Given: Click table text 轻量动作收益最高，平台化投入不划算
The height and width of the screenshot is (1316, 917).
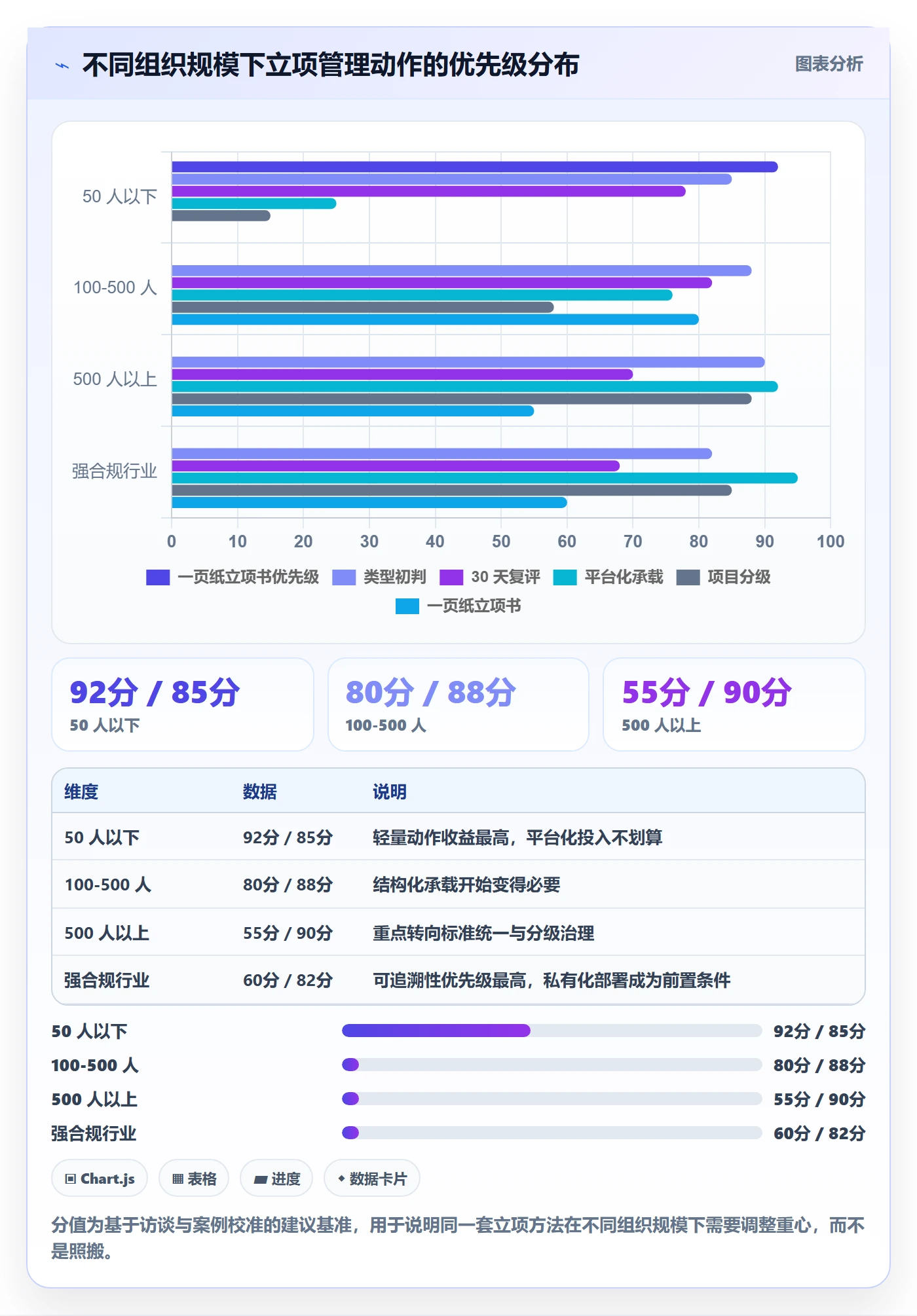Looking at the screenshot, I should [x=517, y=837].
